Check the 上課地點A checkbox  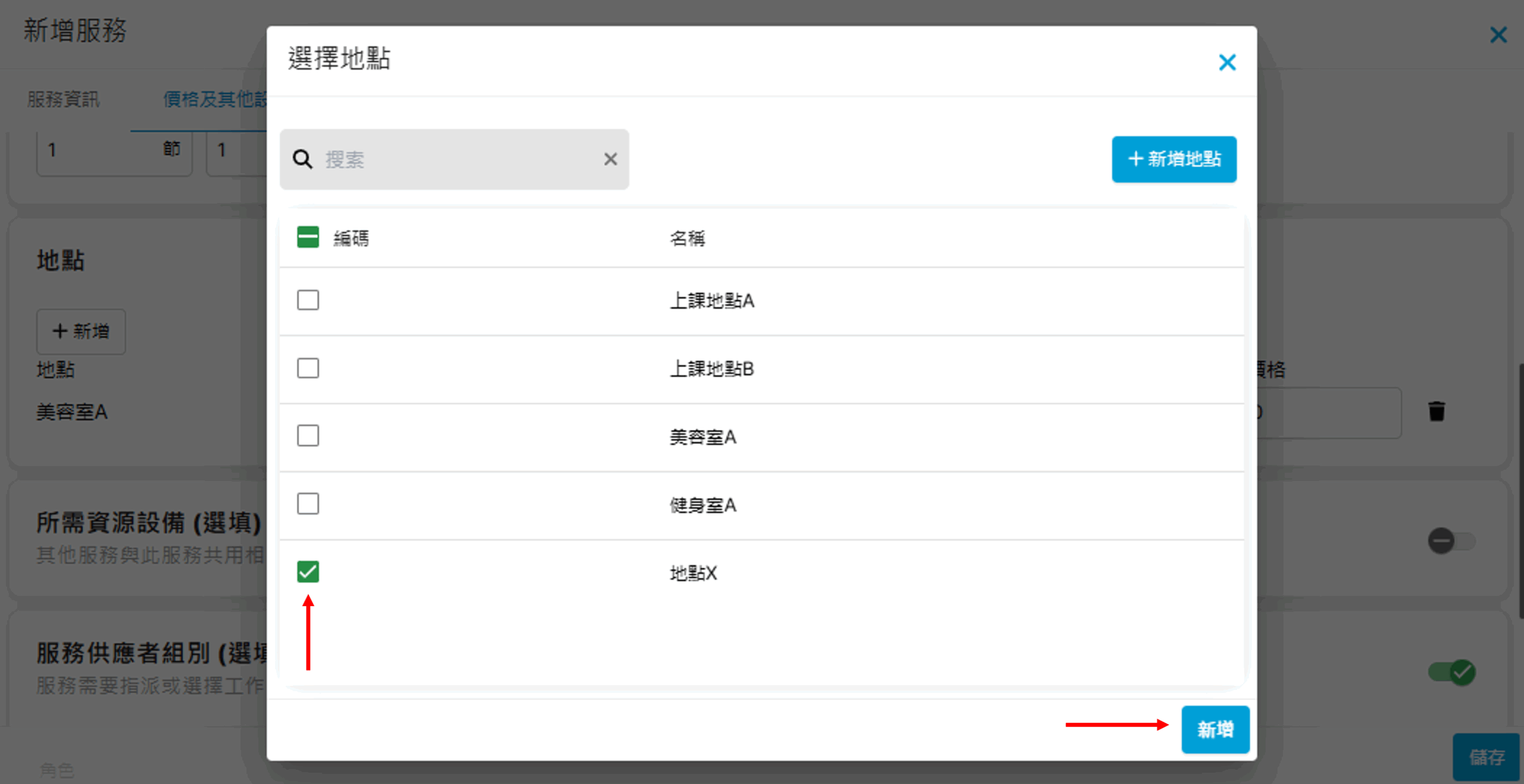tap(308, 300)
